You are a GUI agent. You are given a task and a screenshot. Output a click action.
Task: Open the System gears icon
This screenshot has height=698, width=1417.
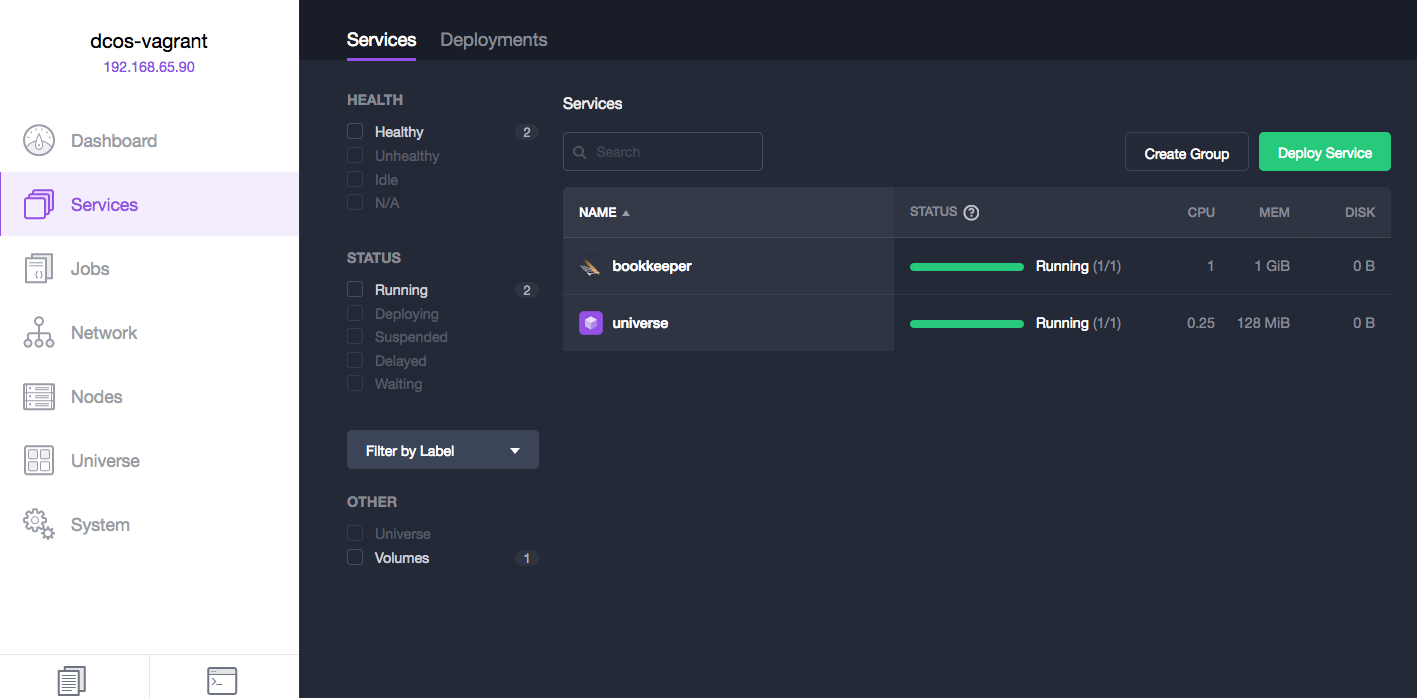[x=39, y=525]
